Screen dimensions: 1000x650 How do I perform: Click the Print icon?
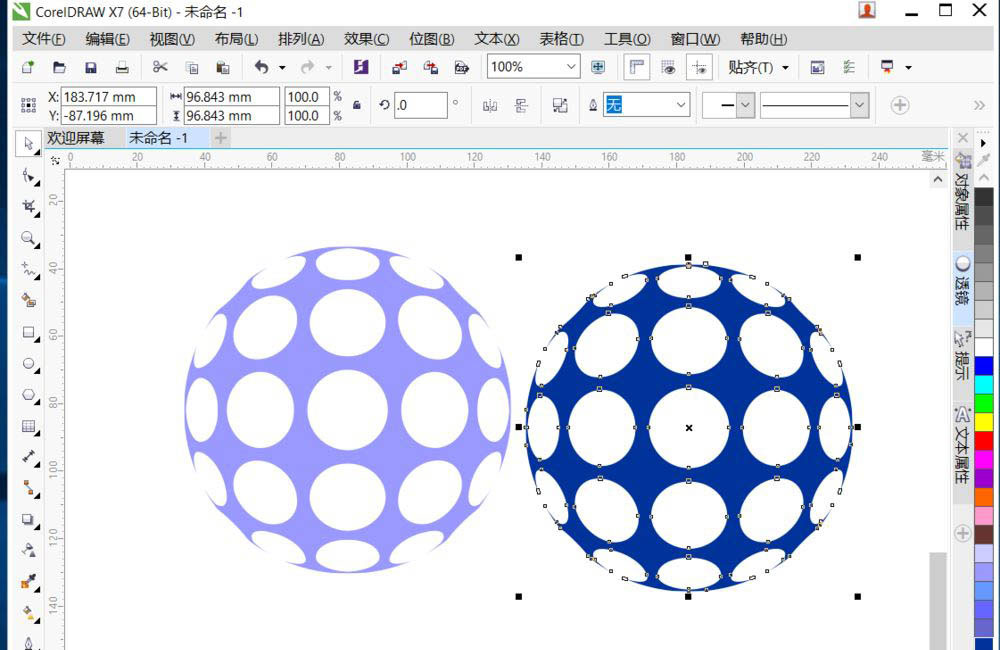122,67
